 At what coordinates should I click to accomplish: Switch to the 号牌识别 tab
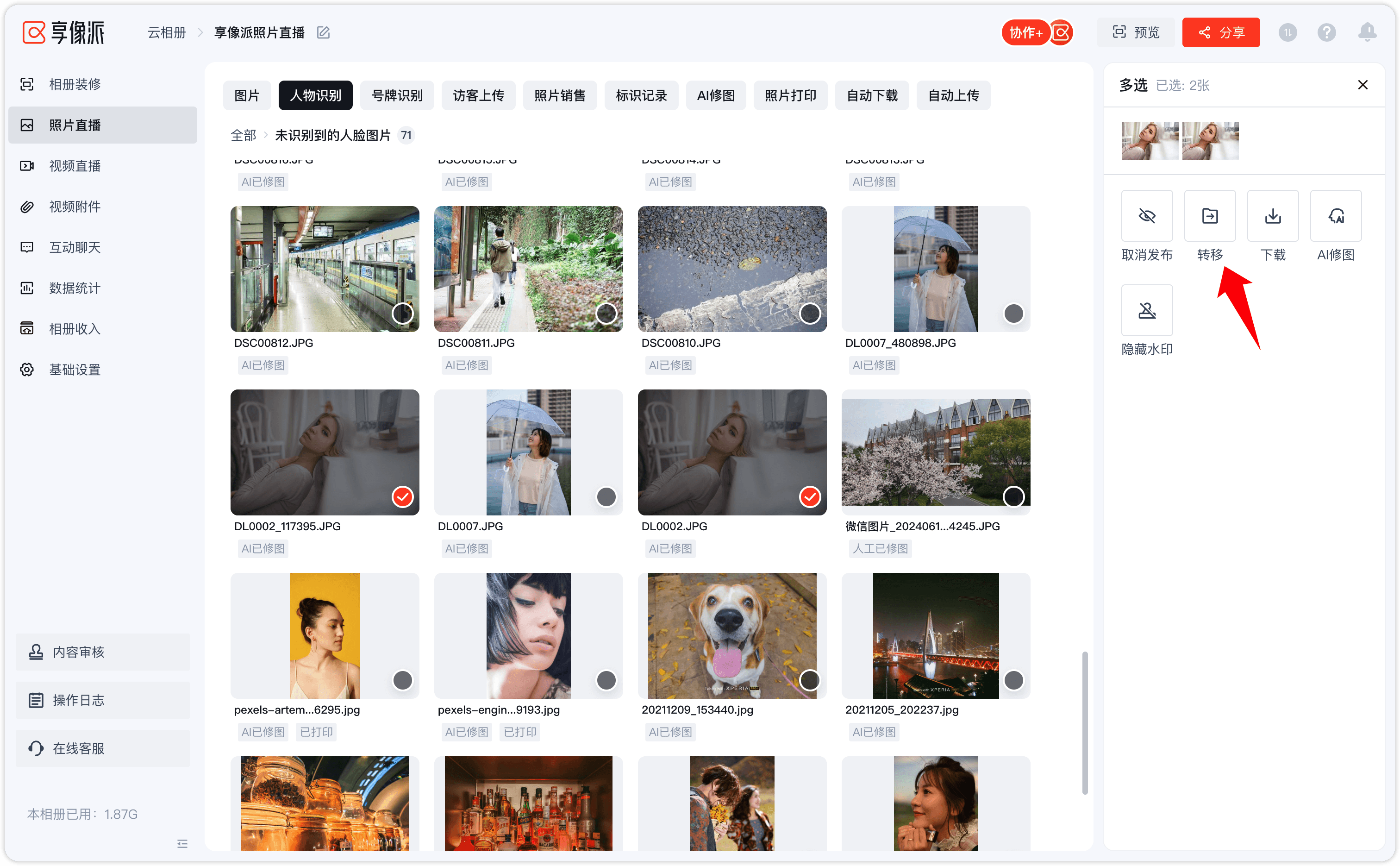397,95
